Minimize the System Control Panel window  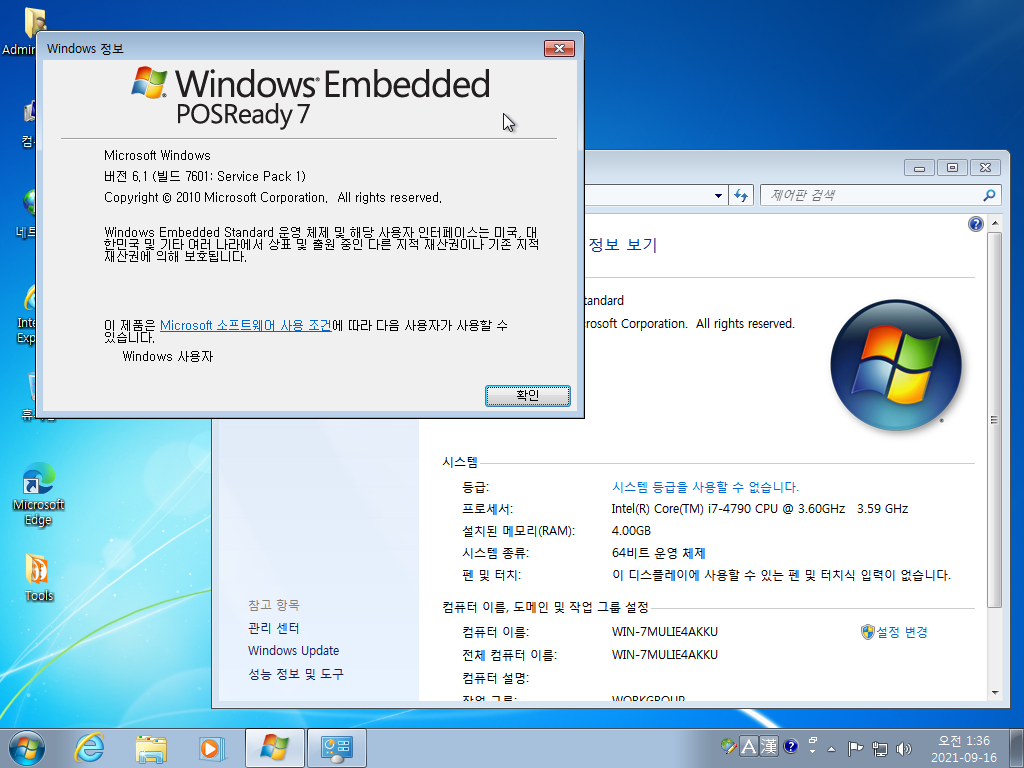920,168
